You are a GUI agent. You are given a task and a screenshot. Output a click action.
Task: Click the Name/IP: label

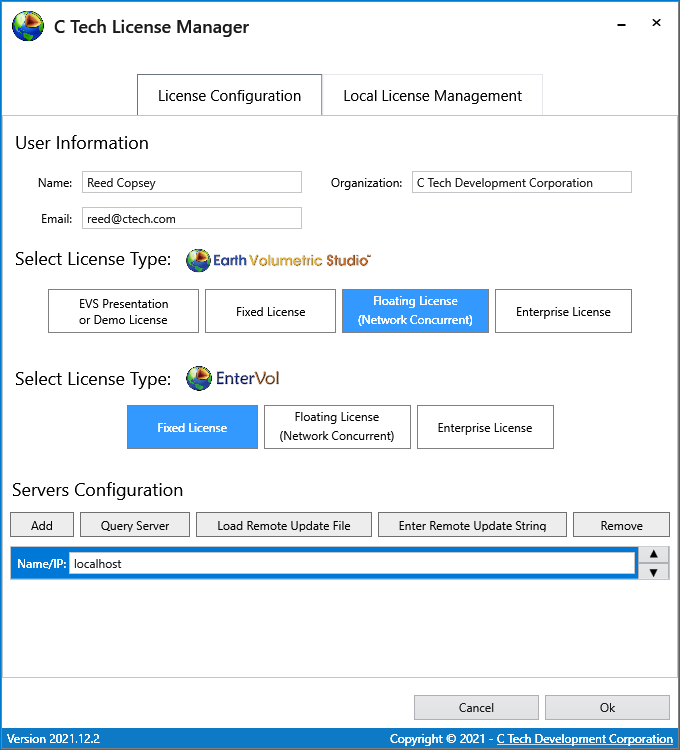(42, 563)
